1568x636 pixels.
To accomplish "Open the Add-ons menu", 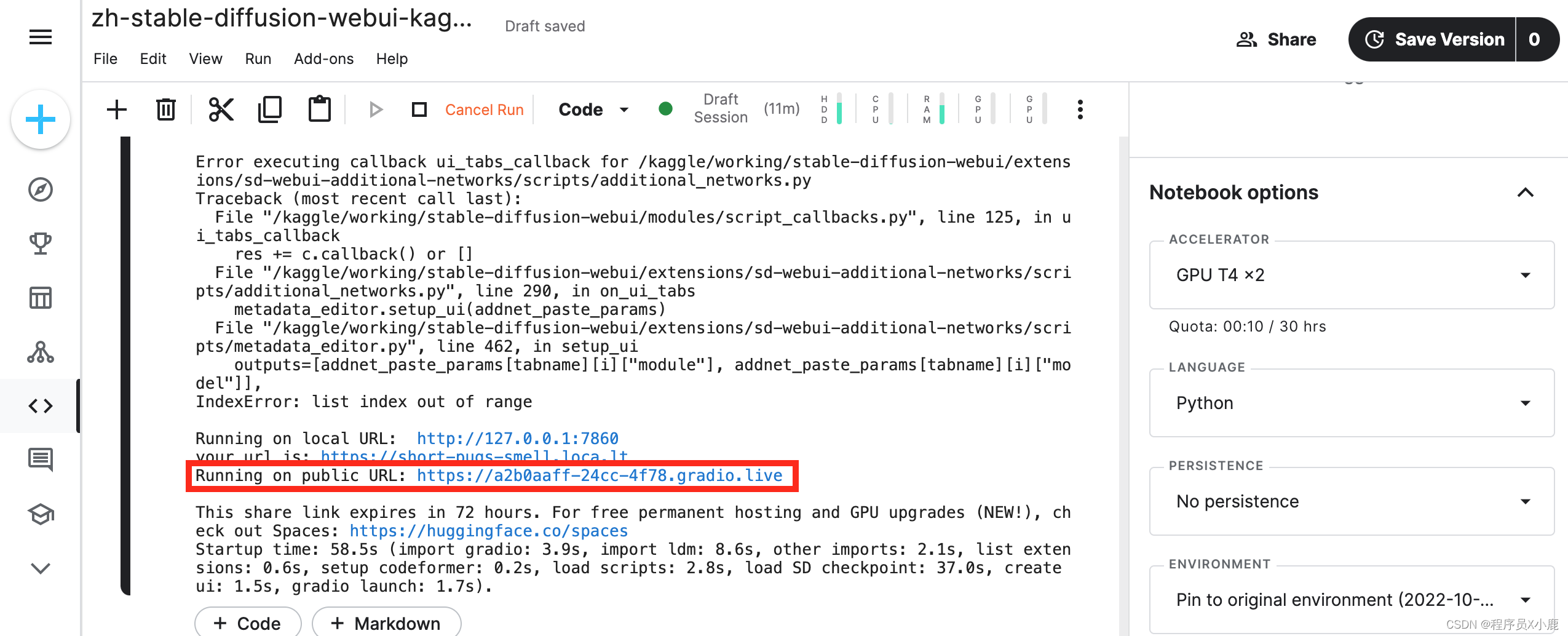I will click(x=323, y=58).
